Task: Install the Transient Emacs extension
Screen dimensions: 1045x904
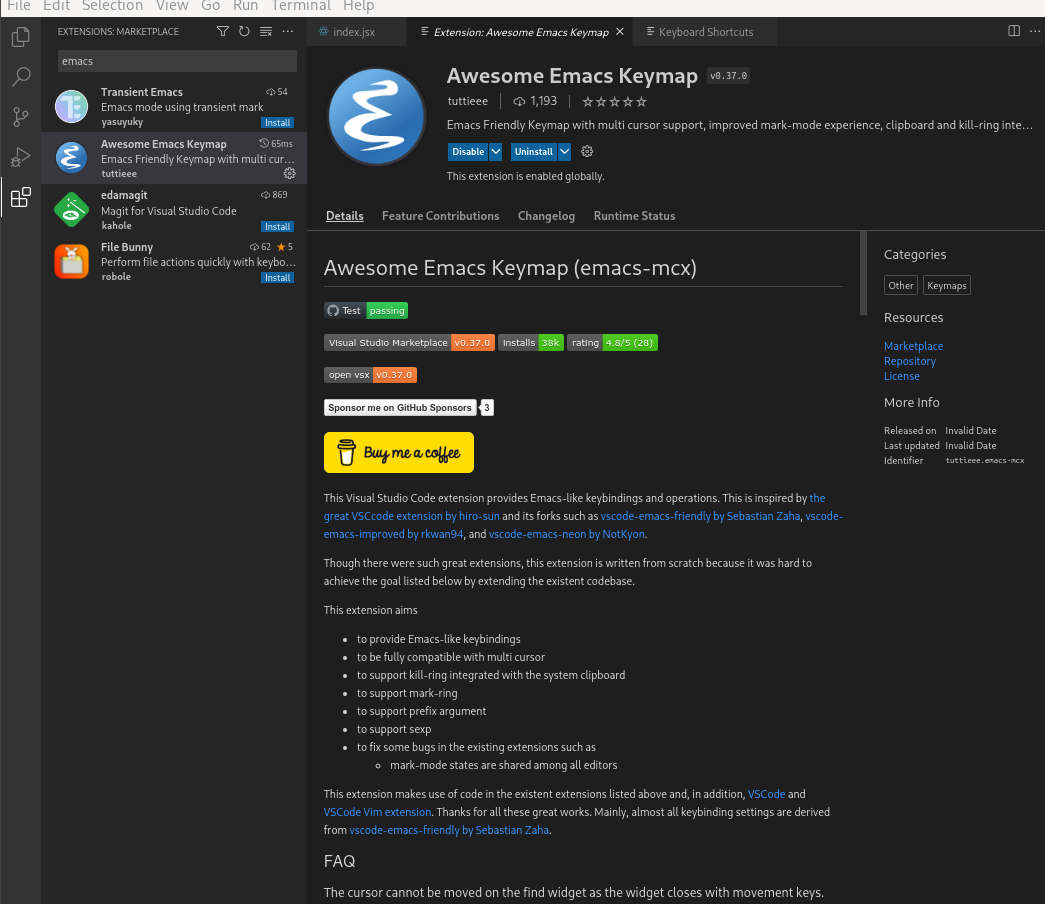Action: coord(277,123)
